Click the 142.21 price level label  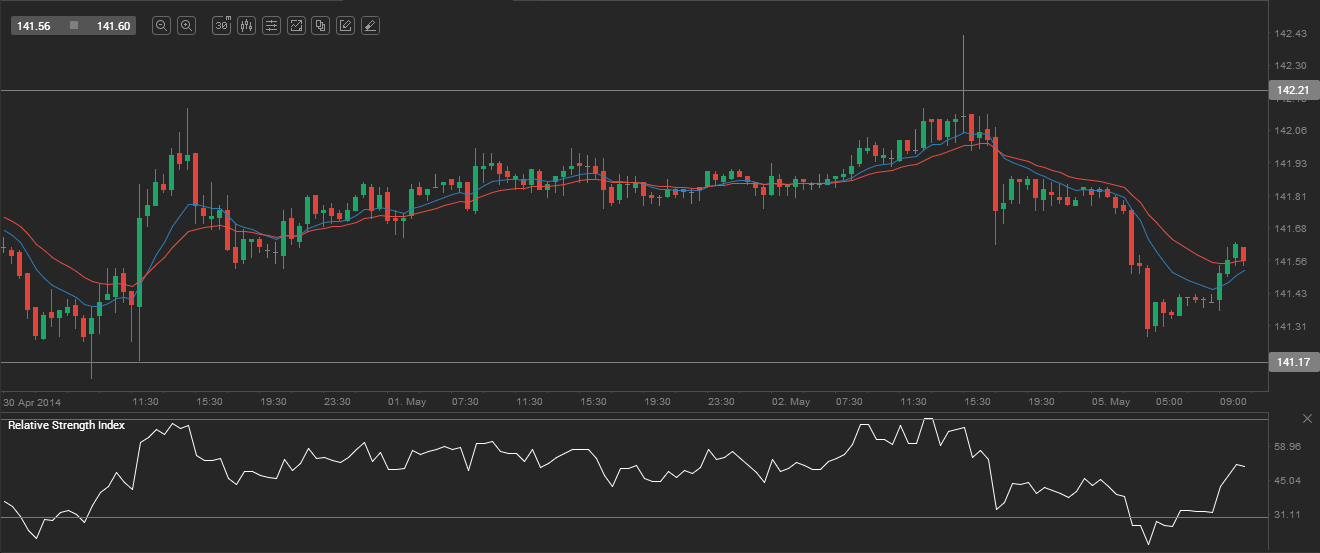point(1292,90)
